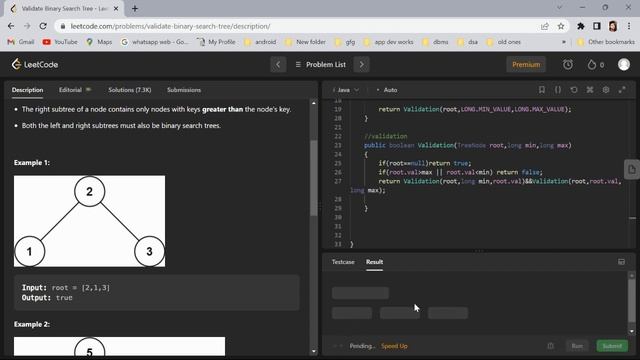Viewport: 640px width, 360px height.
Task: Click the Example 1 tree image
Action: (89, 221)
